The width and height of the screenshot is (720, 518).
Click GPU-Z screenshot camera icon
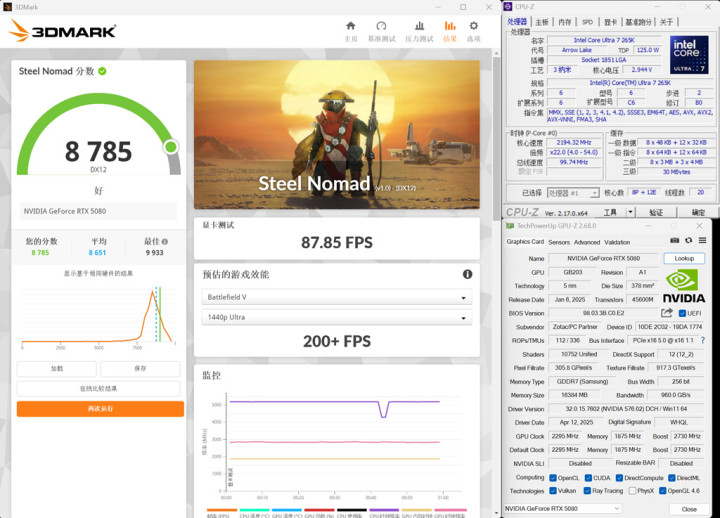[674, 241]
